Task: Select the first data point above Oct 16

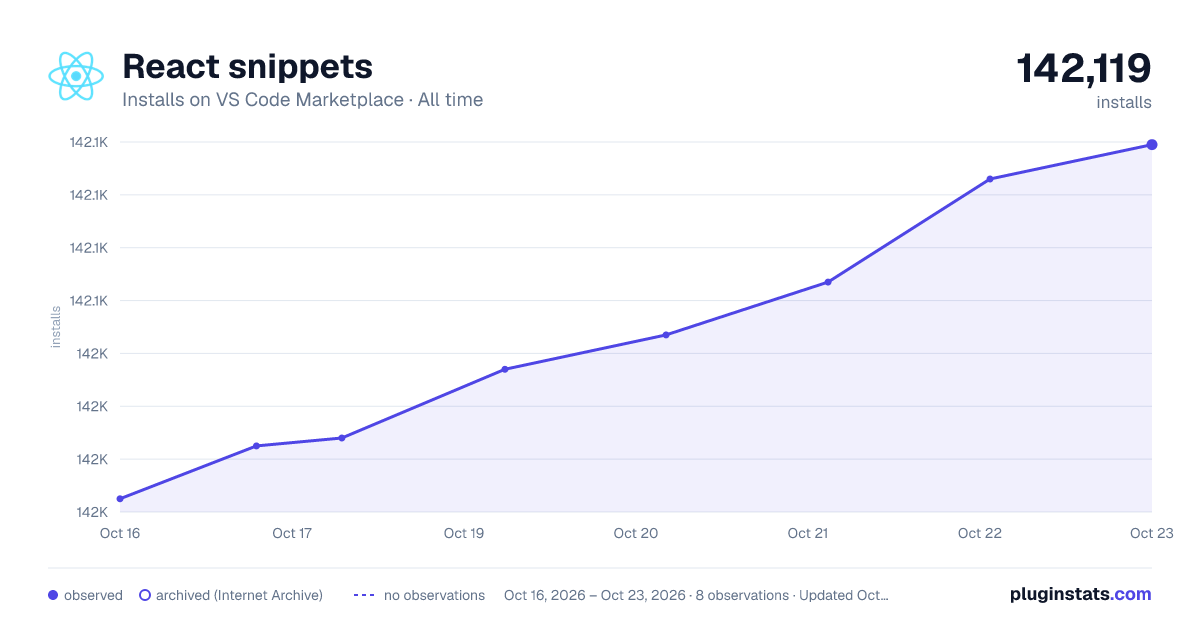Action: click(120, 498)
